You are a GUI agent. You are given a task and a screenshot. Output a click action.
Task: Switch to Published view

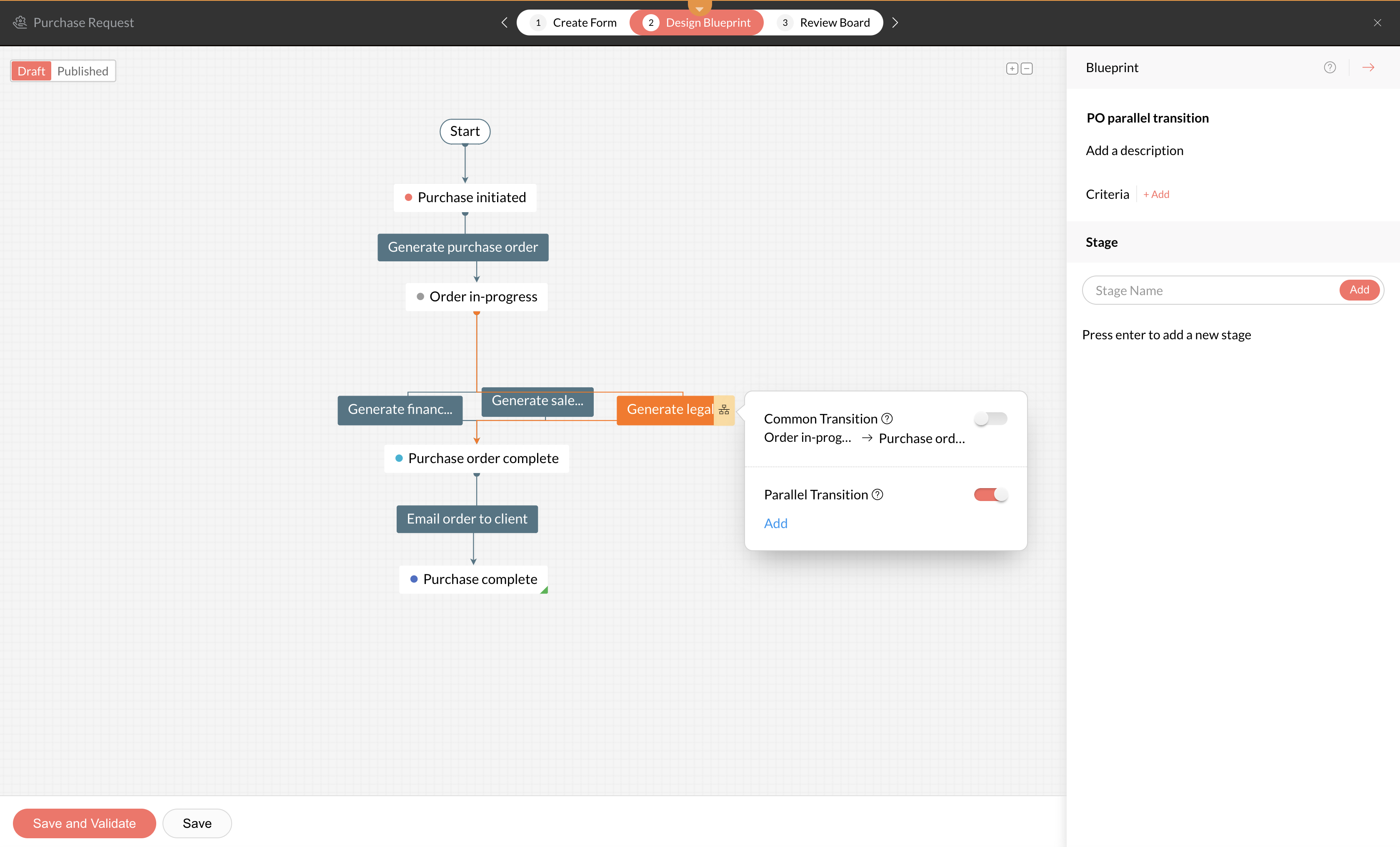pos(83,71)
